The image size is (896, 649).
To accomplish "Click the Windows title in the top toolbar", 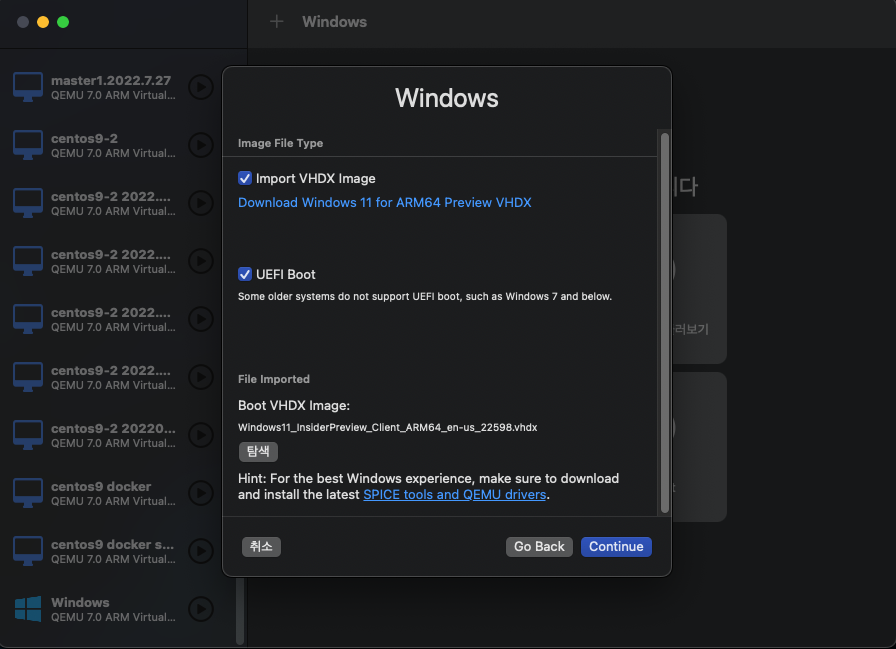I will (334, 22).
